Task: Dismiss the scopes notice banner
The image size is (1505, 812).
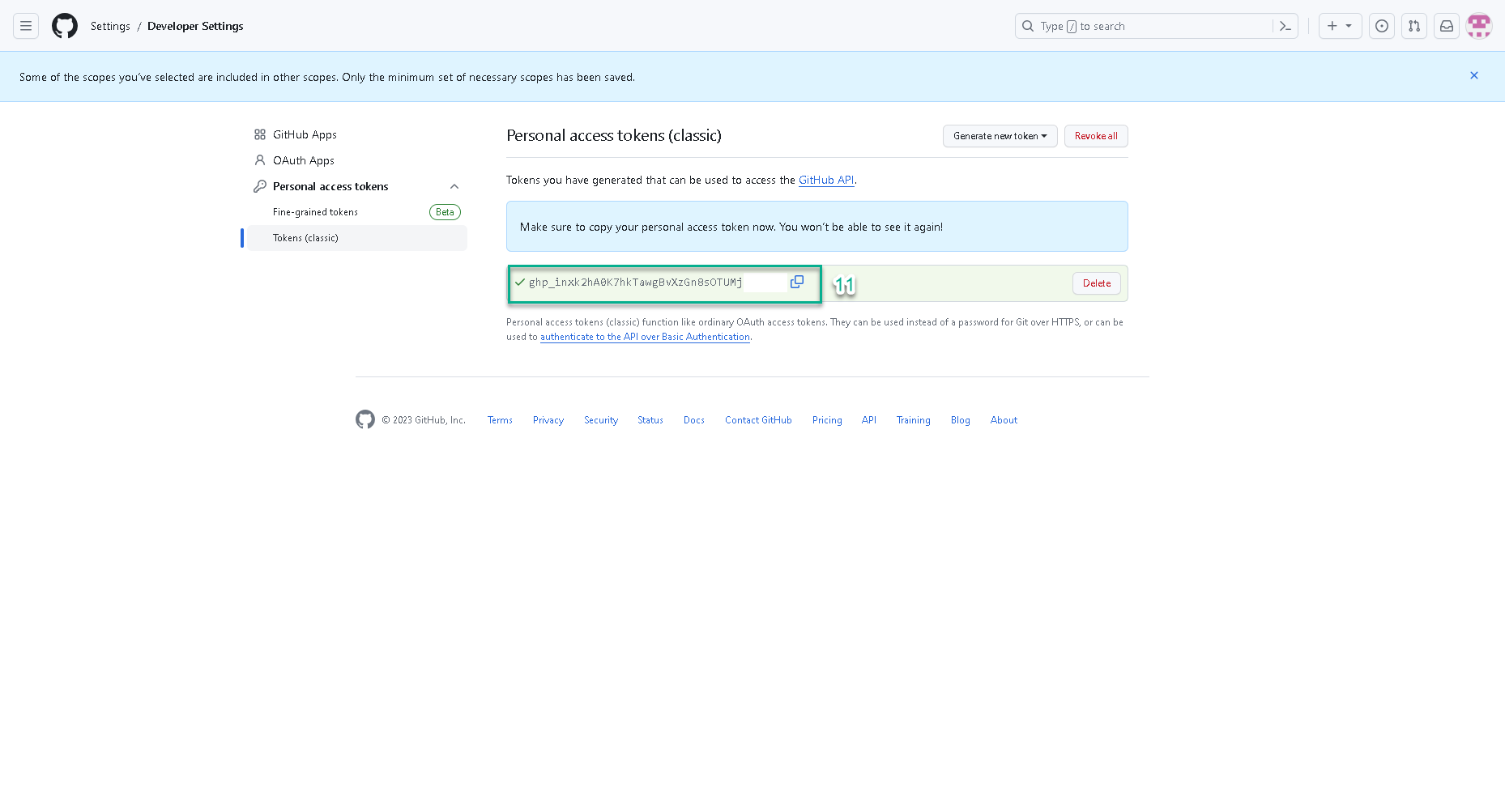Action: pyautogui.click(x=1474, y=75)
